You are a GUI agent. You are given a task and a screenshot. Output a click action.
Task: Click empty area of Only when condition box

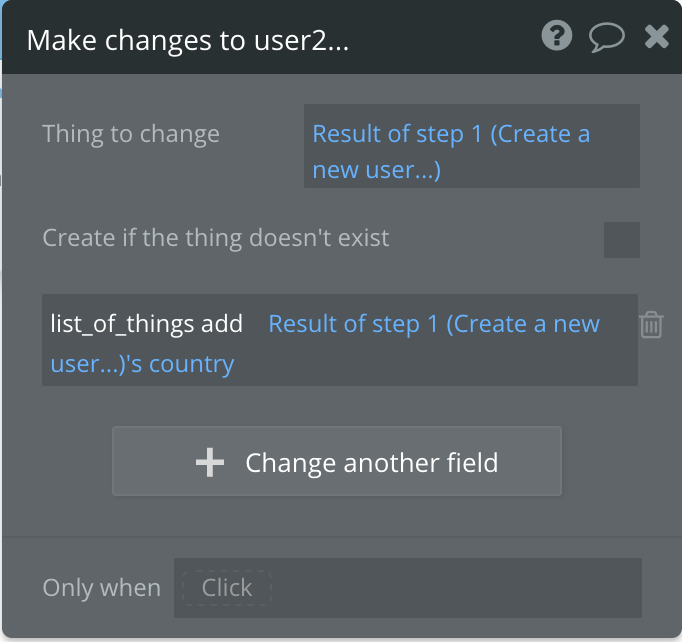point(450,587)
